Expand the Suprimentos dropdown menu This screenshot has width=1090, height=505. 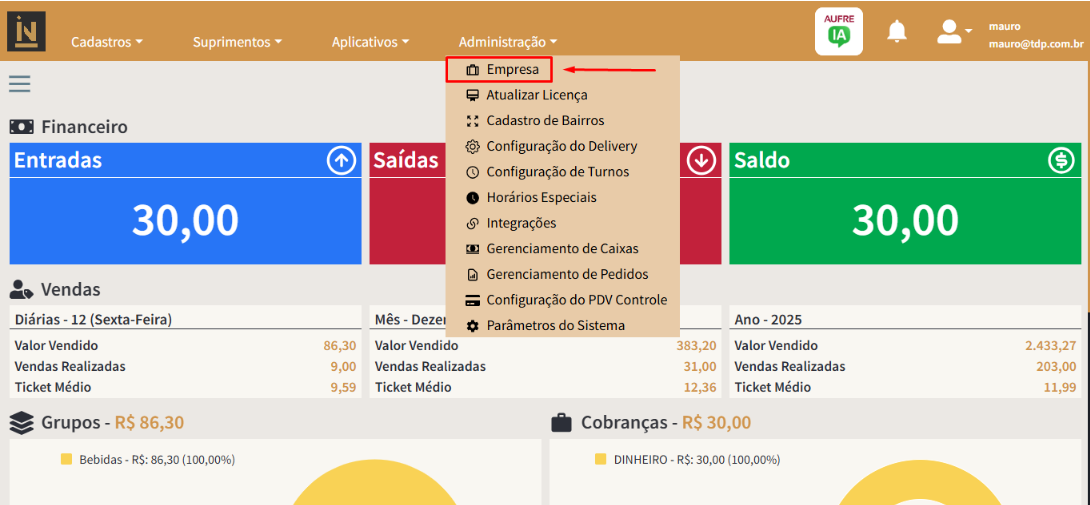(x=237, y=42)
